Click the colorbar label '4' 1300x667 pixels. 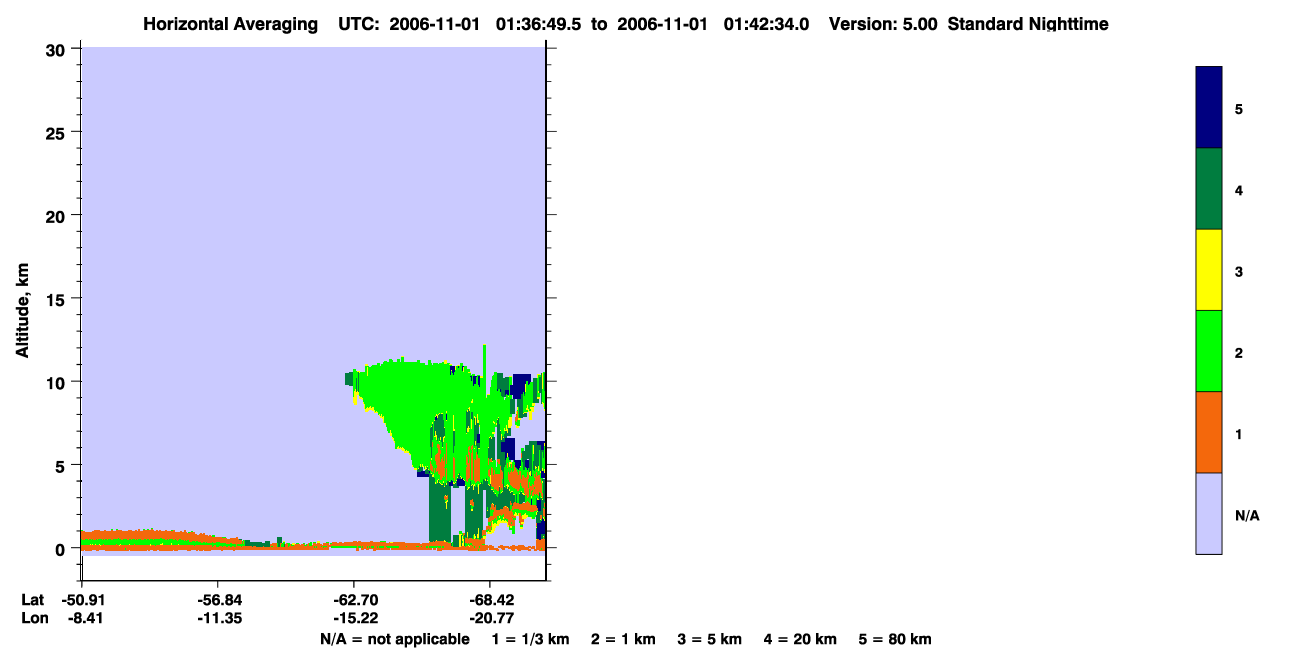click(x=1239, y=190)
